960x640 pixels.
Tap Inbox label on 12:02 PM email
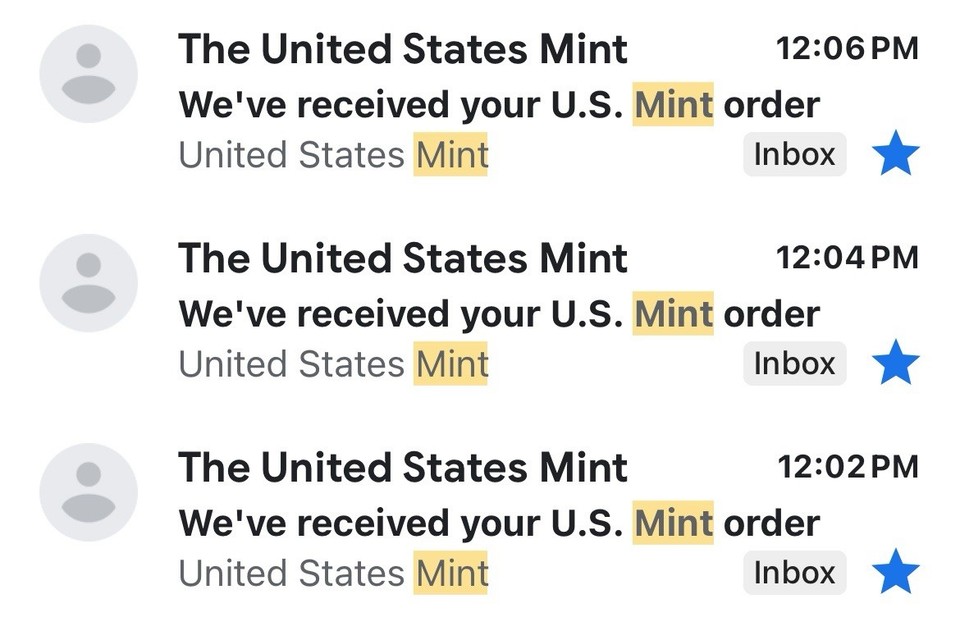(x=794, y=573)
